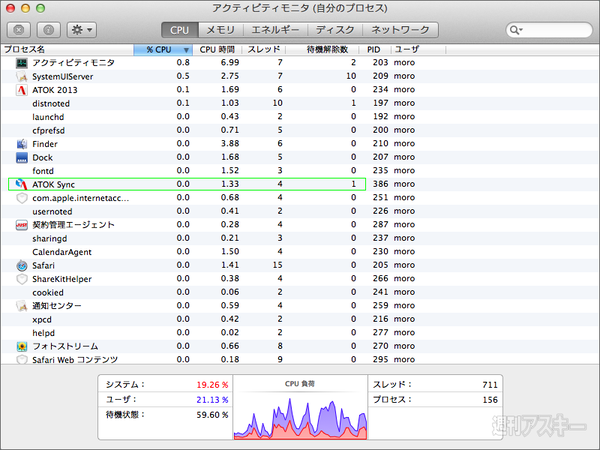The height and width of the screenshot is (450, 600).
Task: Click the green zoom window button
Action: pyautogui.click(x=40, y=8)
